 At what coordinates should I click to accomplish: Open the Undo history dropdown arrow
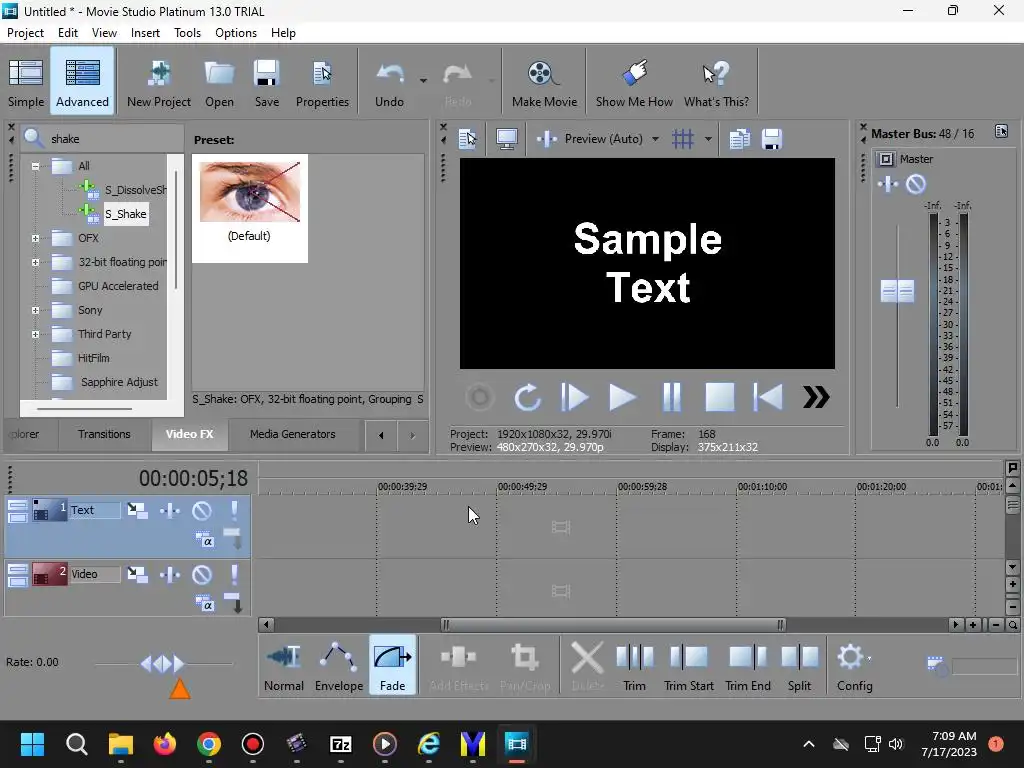423,81
